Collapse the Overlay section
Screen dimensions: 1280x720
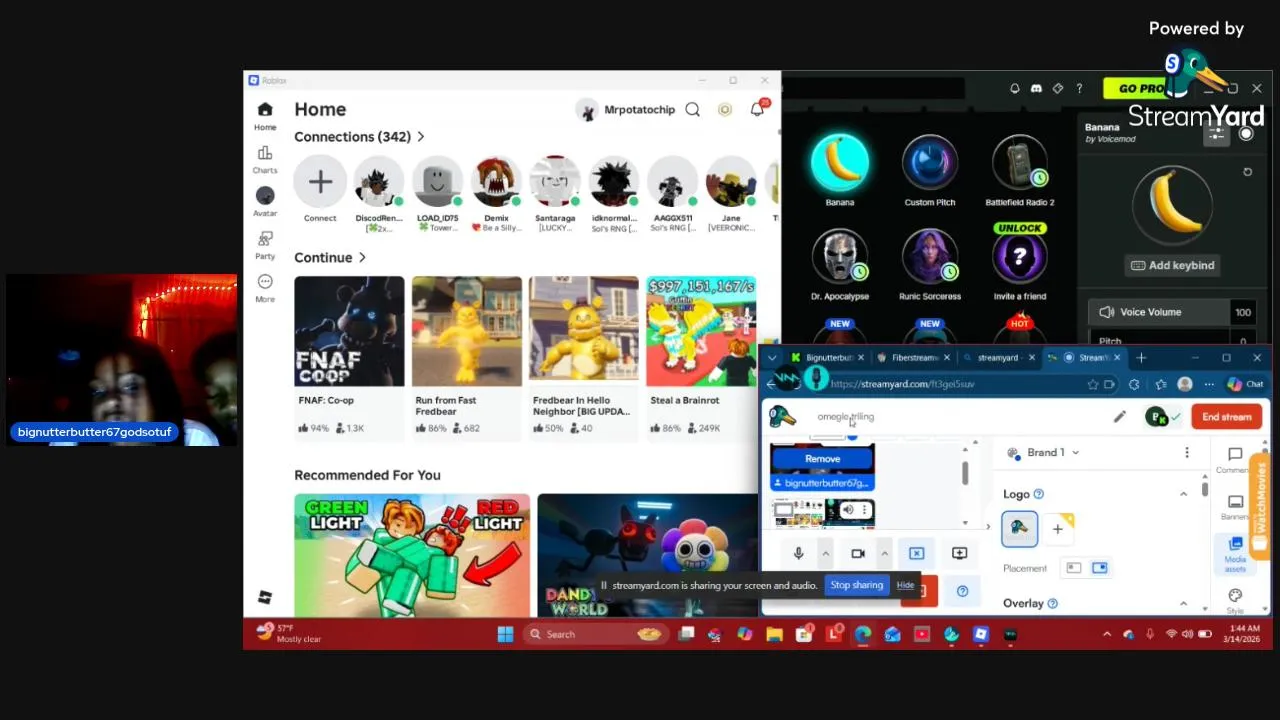1183,603
